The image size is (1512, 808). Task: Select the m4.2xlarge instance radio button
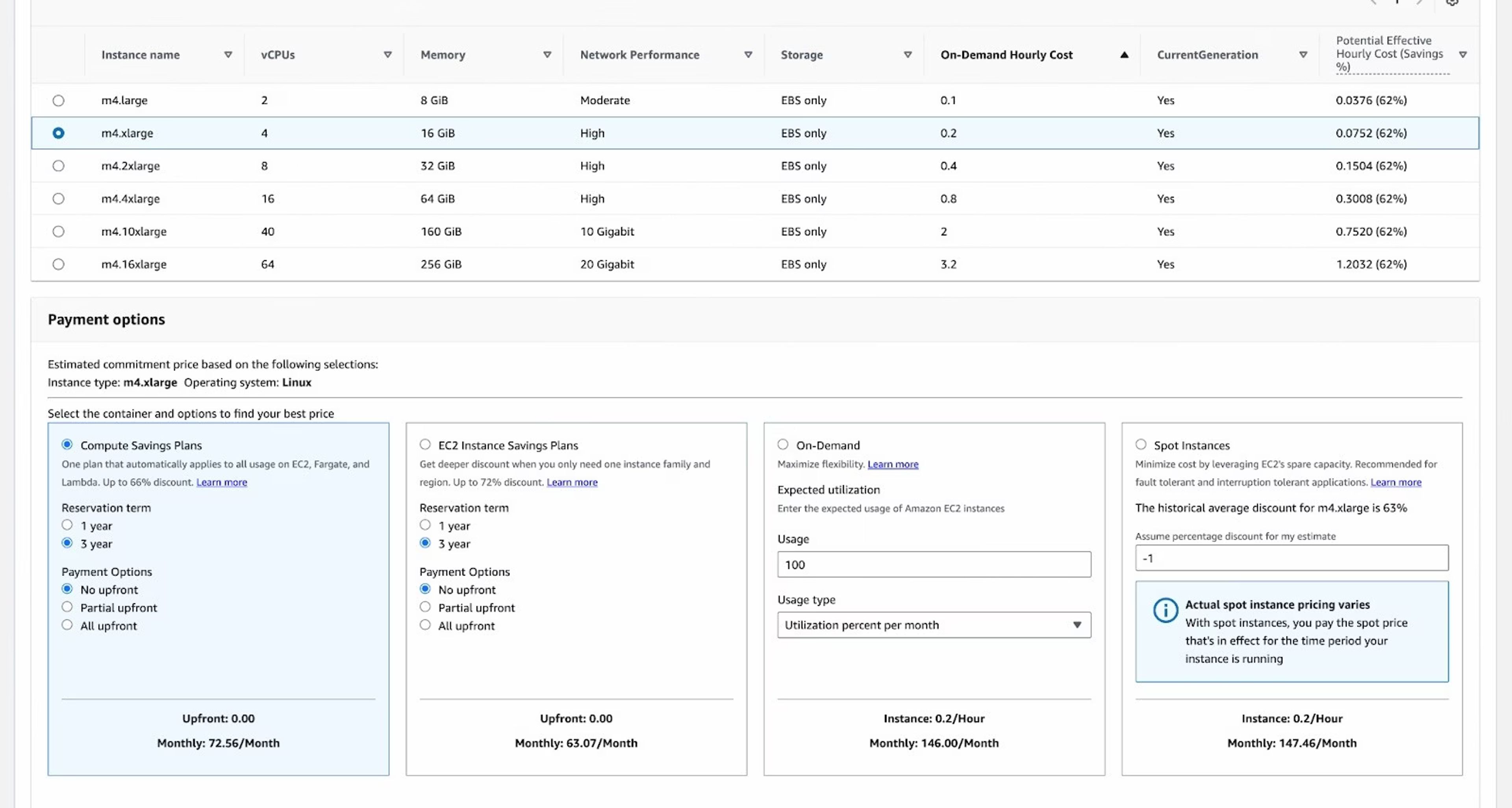[58, 166]
